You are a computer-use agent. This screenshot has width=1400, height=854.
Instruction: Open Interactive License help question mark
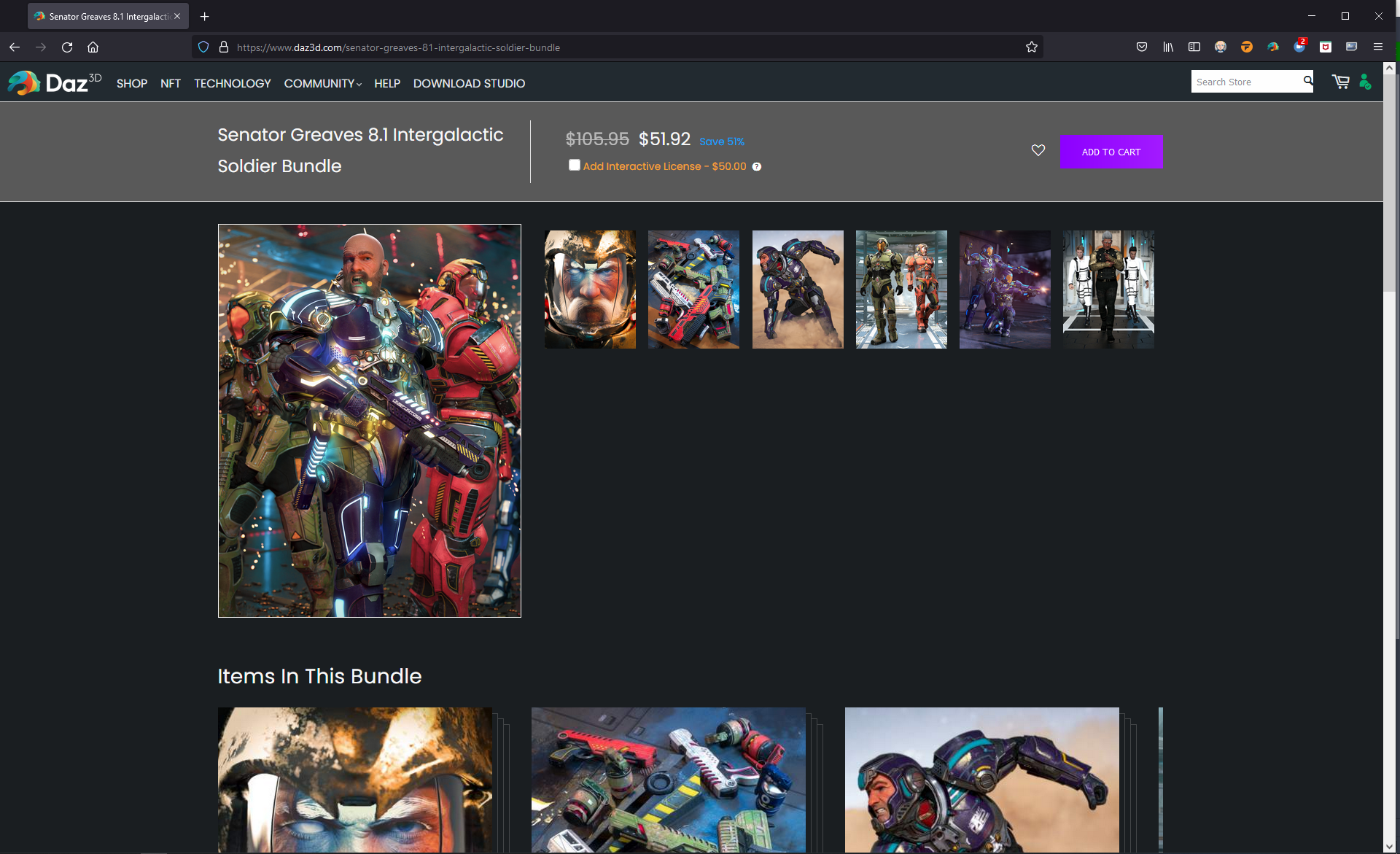coord(757,167)
